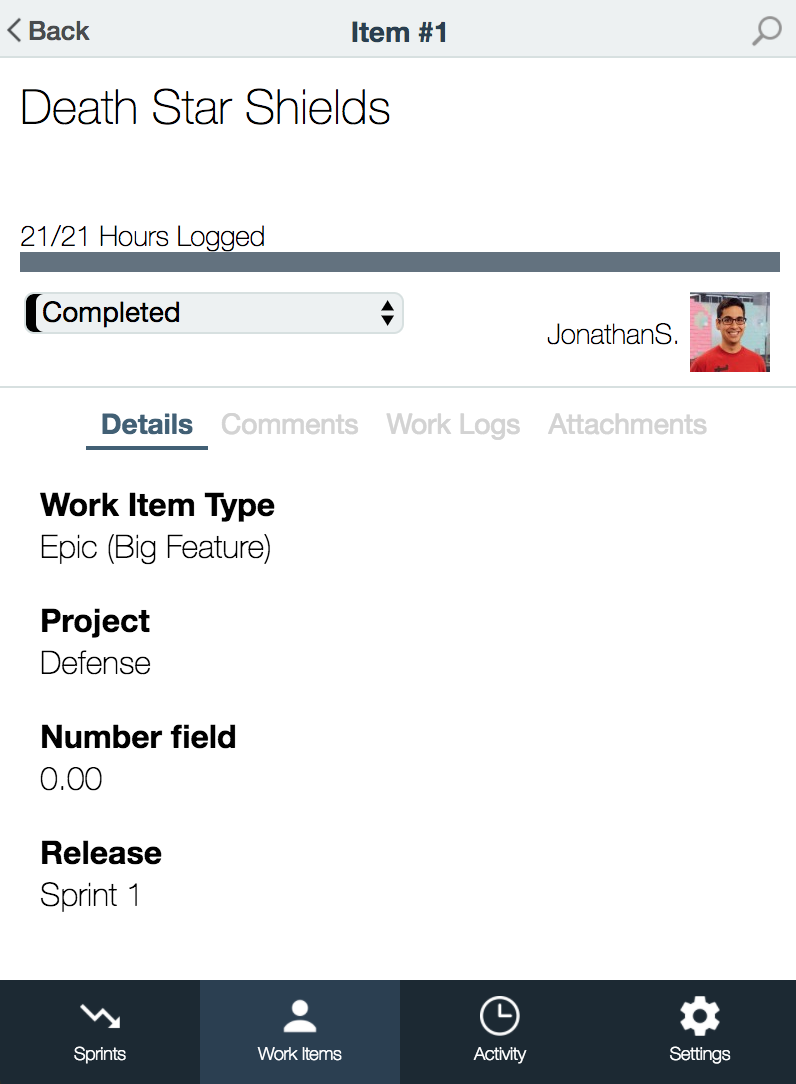Image resolution: width=796 pixels, height=1084 pixels.
Task: Click the Item #1 header label
Action: click(399, 31)
